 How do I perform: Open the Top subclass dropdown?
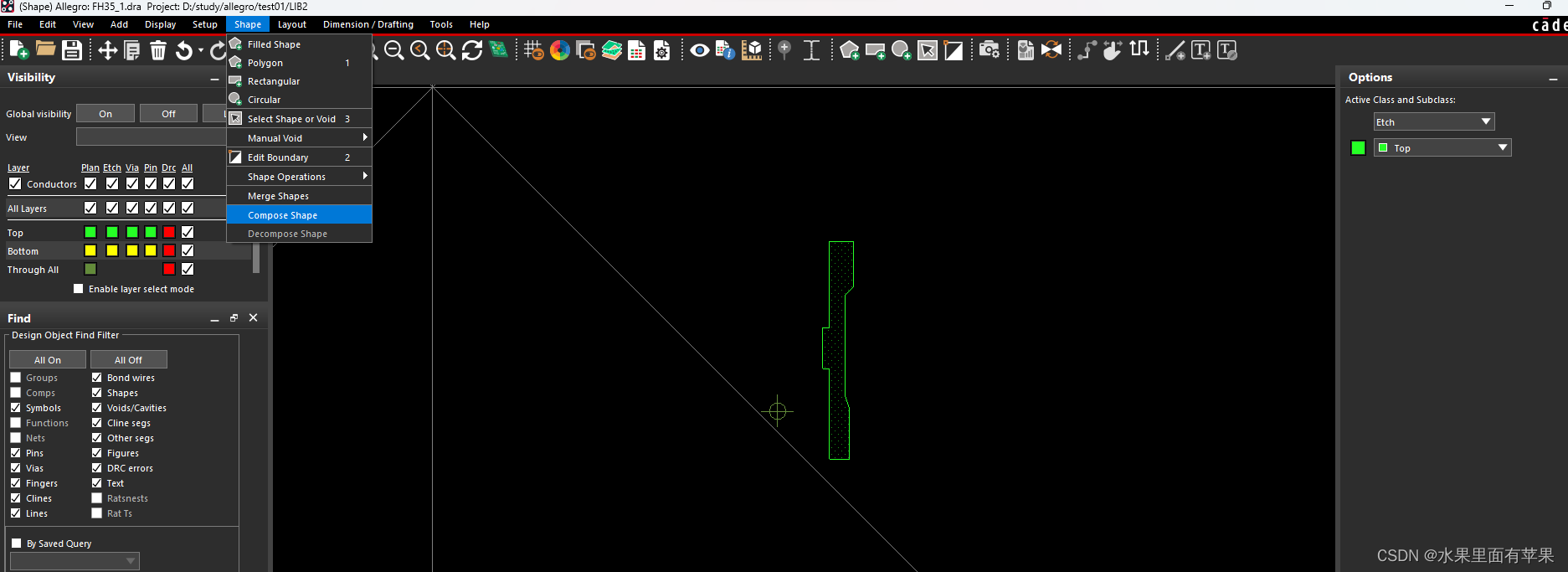click(1442, 148)
